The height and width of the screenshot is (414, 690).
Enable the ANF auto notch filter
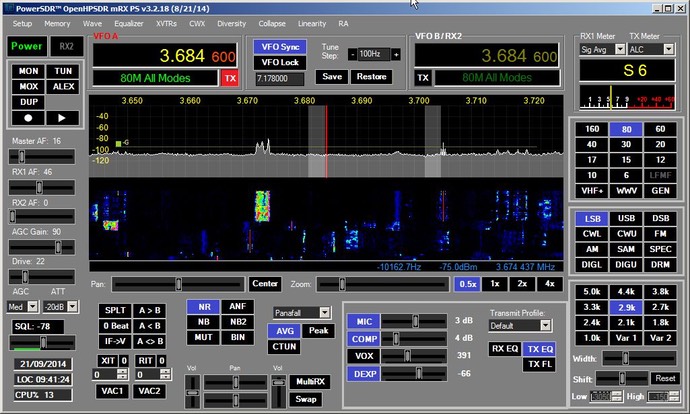pyautogui.click(x=238, y=306)
